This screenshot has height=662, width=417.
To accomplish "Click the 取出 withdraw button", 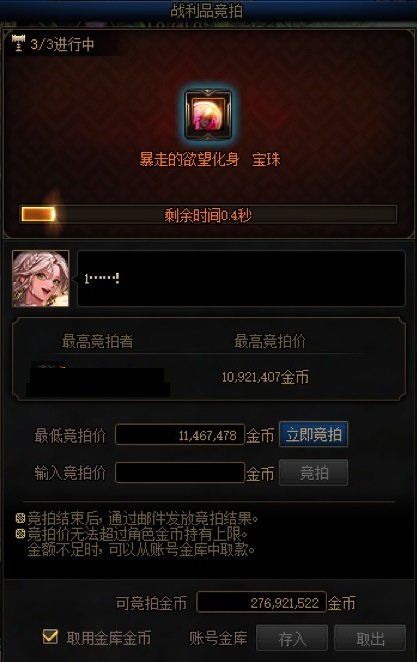I will click(x=370, y=638).
